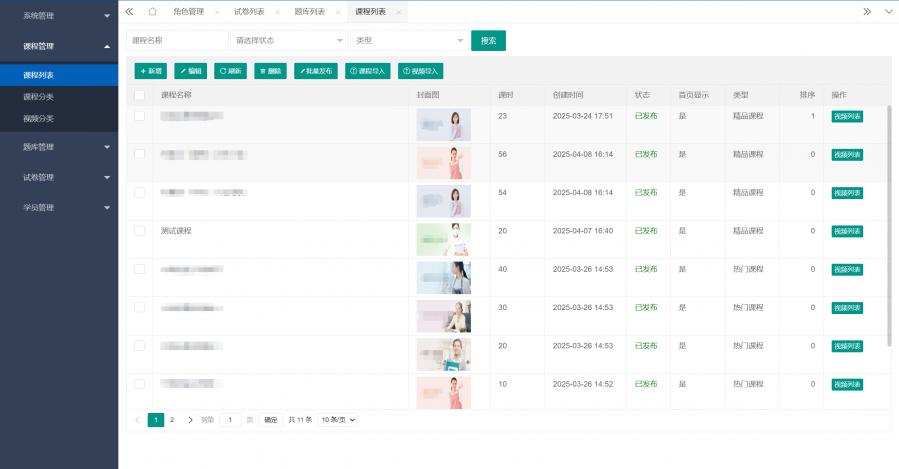
Task: Collapse sidebar with double-left arrow icon
Action: tap(129, 11)
